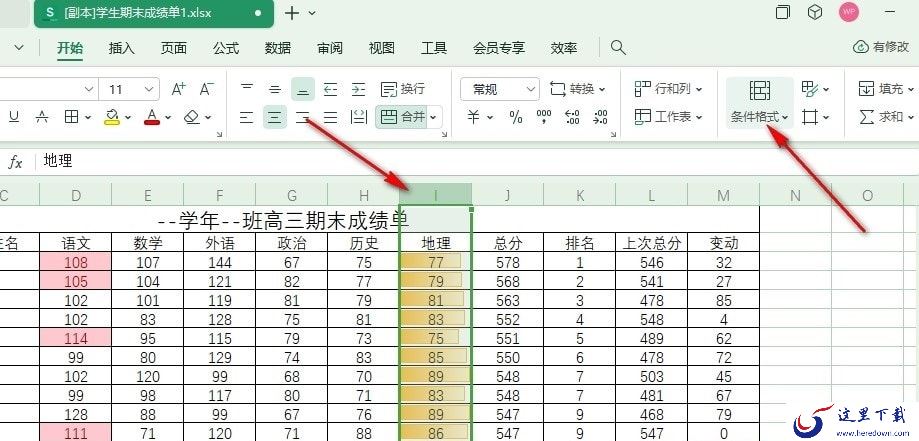919x441 pixels.
Task: Open the 转换 dropdown
Action: coord(578,89)
